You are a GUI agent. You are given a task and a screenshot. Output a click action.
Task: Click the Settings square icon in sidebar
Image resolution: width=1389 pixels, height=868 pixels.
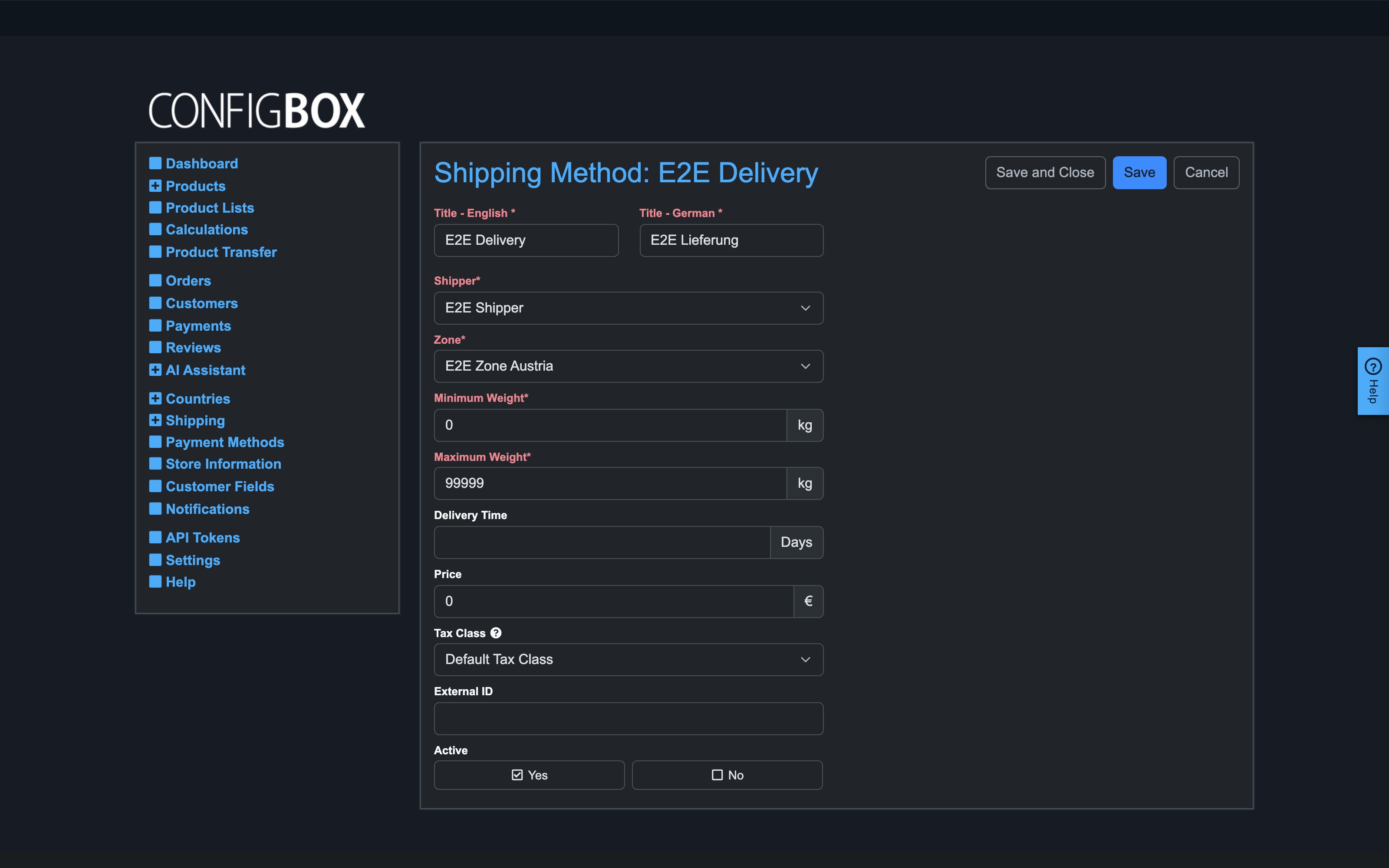pos(155,560)
